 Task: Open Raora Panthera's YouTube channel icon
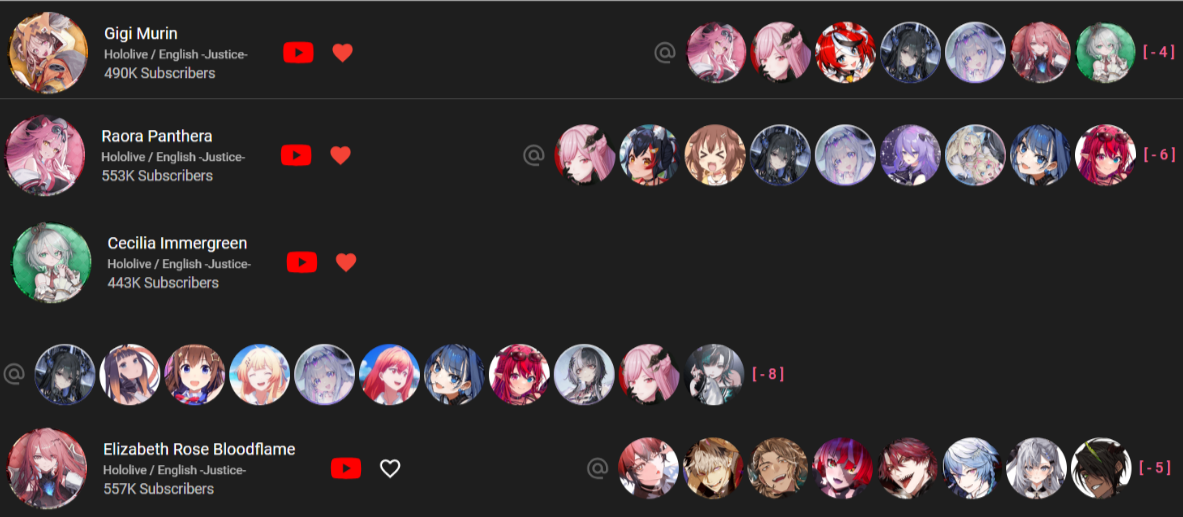(x=296, y=155)
